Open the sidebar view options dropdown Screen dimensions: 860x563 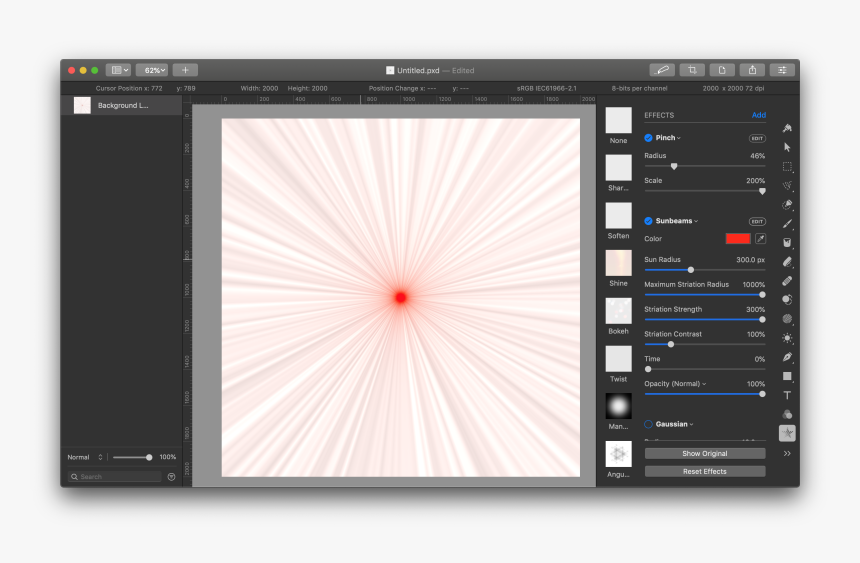click(118, 70)
